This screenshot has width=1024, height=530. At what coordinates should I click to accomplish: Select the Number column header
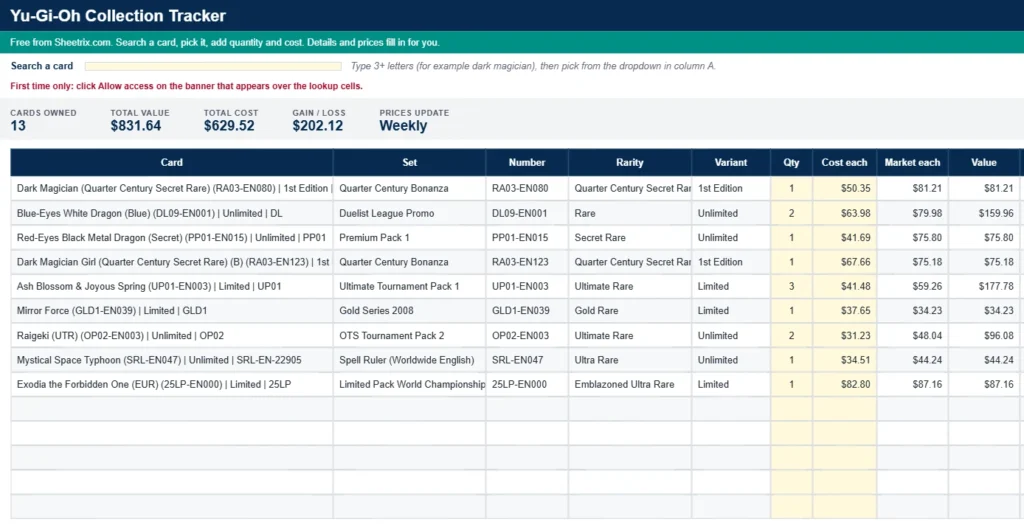(x=527, y=163)
